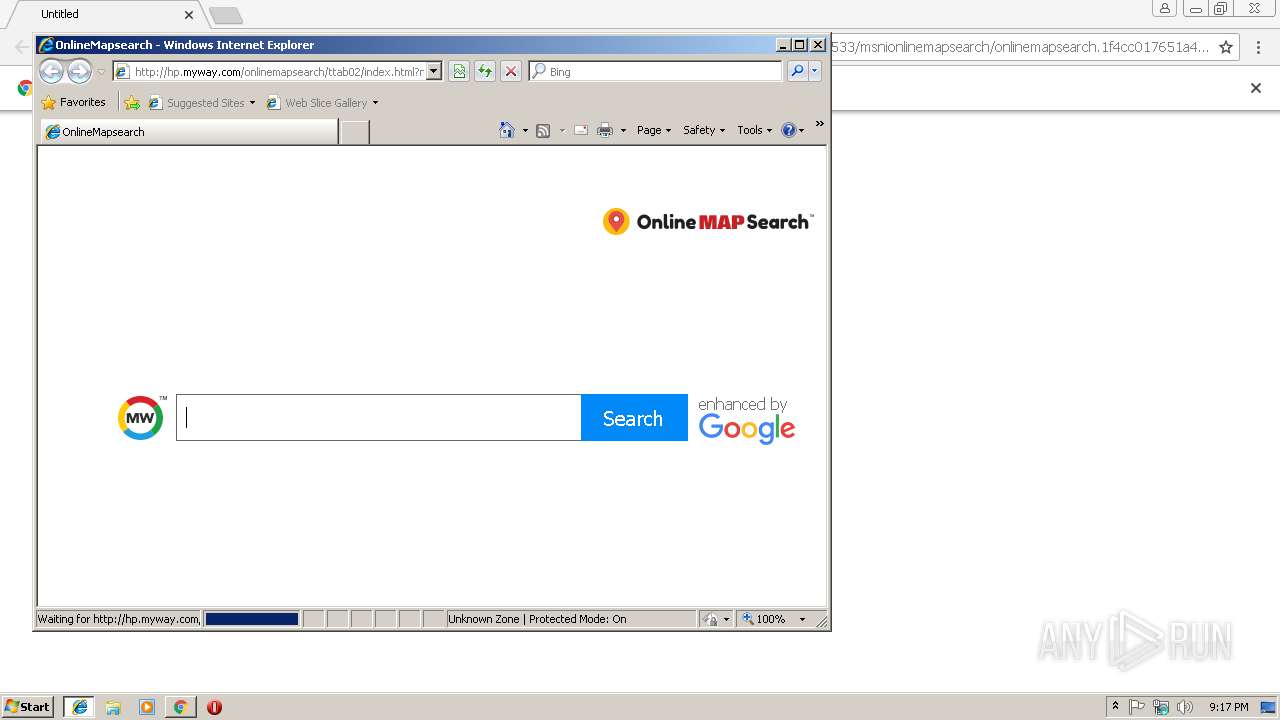
Task: Select the OnlineMapsearch tab
Action: [189, 132]
